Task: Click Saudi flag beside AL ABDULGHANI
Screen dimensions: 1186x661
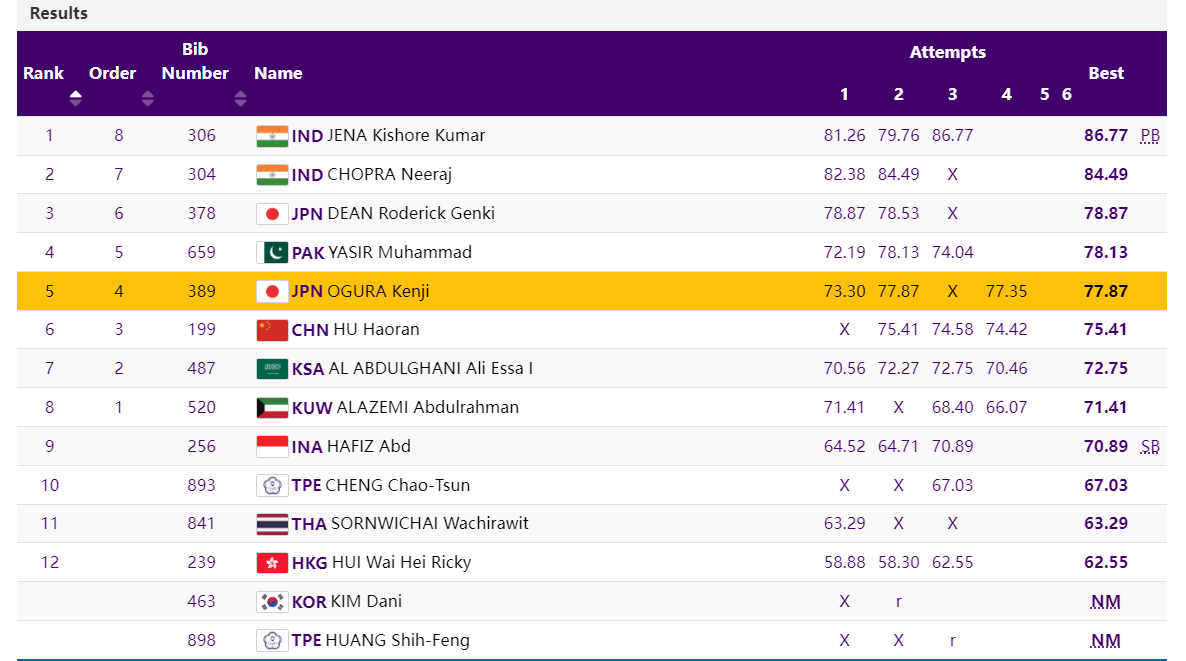Action: point(271,369)
